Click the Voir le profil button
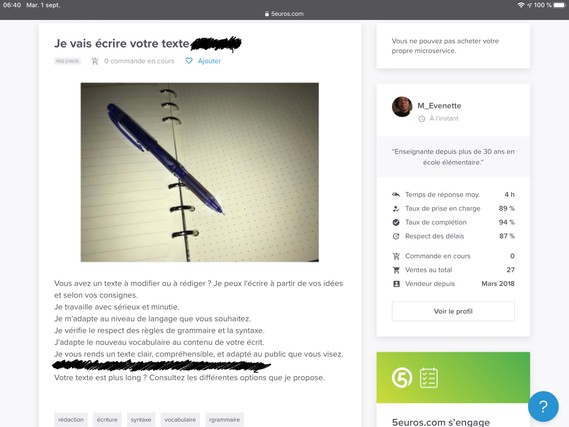This screenshot has height=427, width=569. (453, 311)
